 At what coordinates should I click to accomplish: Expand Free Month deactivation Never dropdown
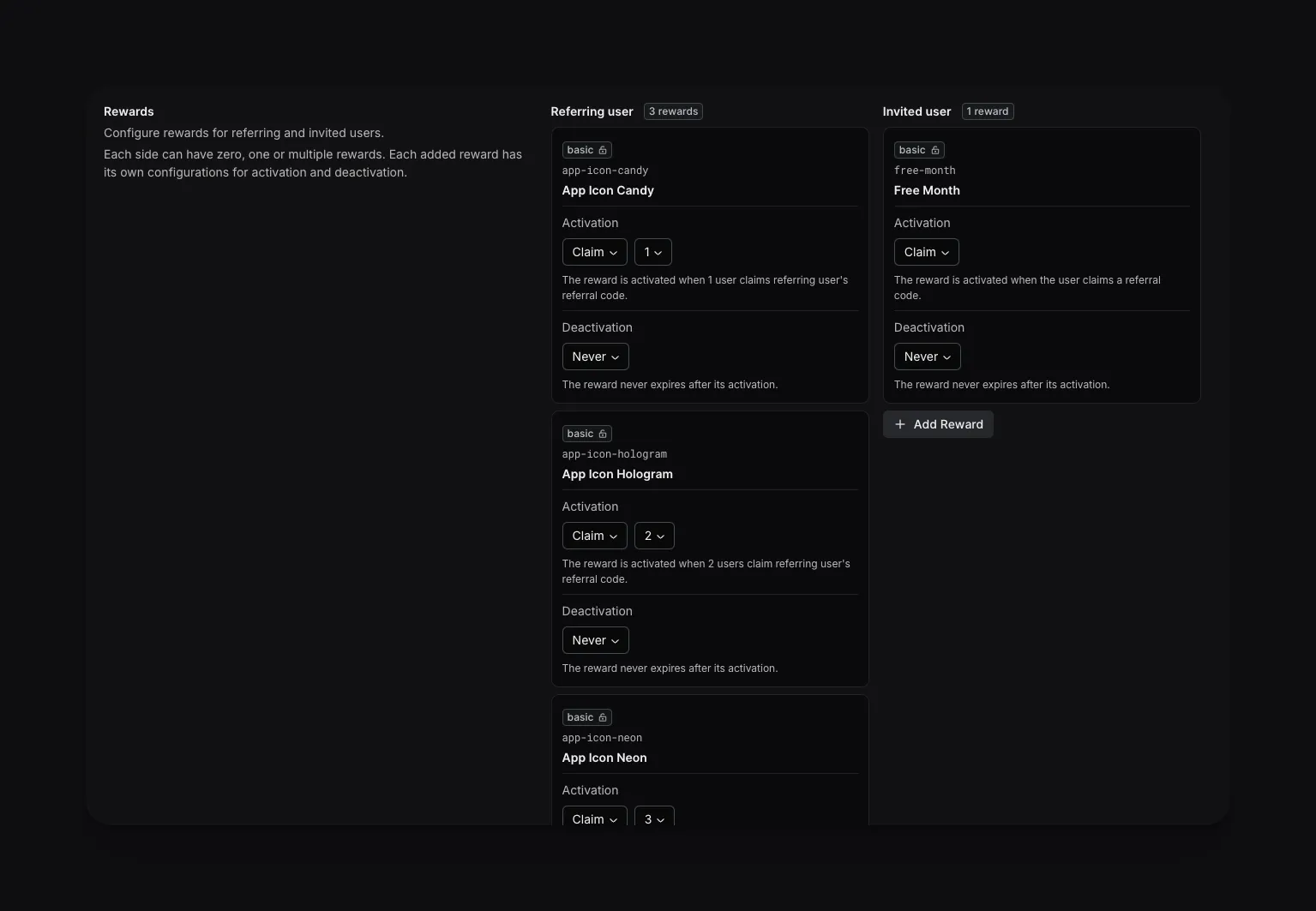927,357
